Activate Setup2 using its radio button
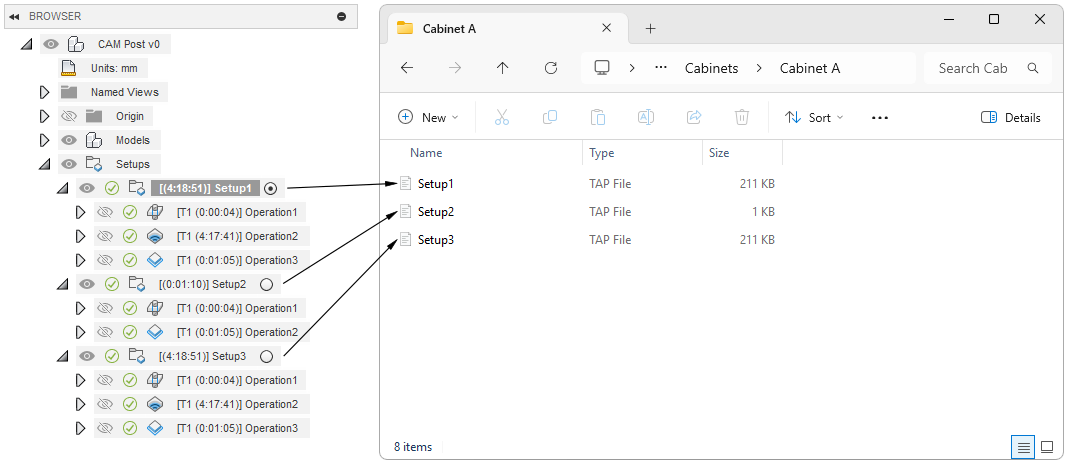This screenshot has width=1068, height=464. (266, 284)
